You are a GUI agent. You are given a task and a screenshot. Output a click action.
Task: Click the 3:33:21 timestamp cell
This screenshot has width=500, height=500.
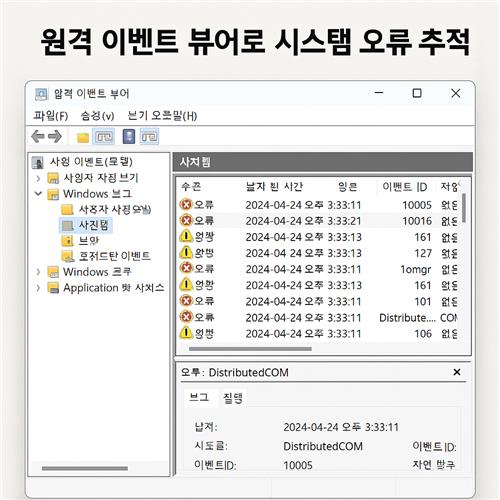(344, 221)
